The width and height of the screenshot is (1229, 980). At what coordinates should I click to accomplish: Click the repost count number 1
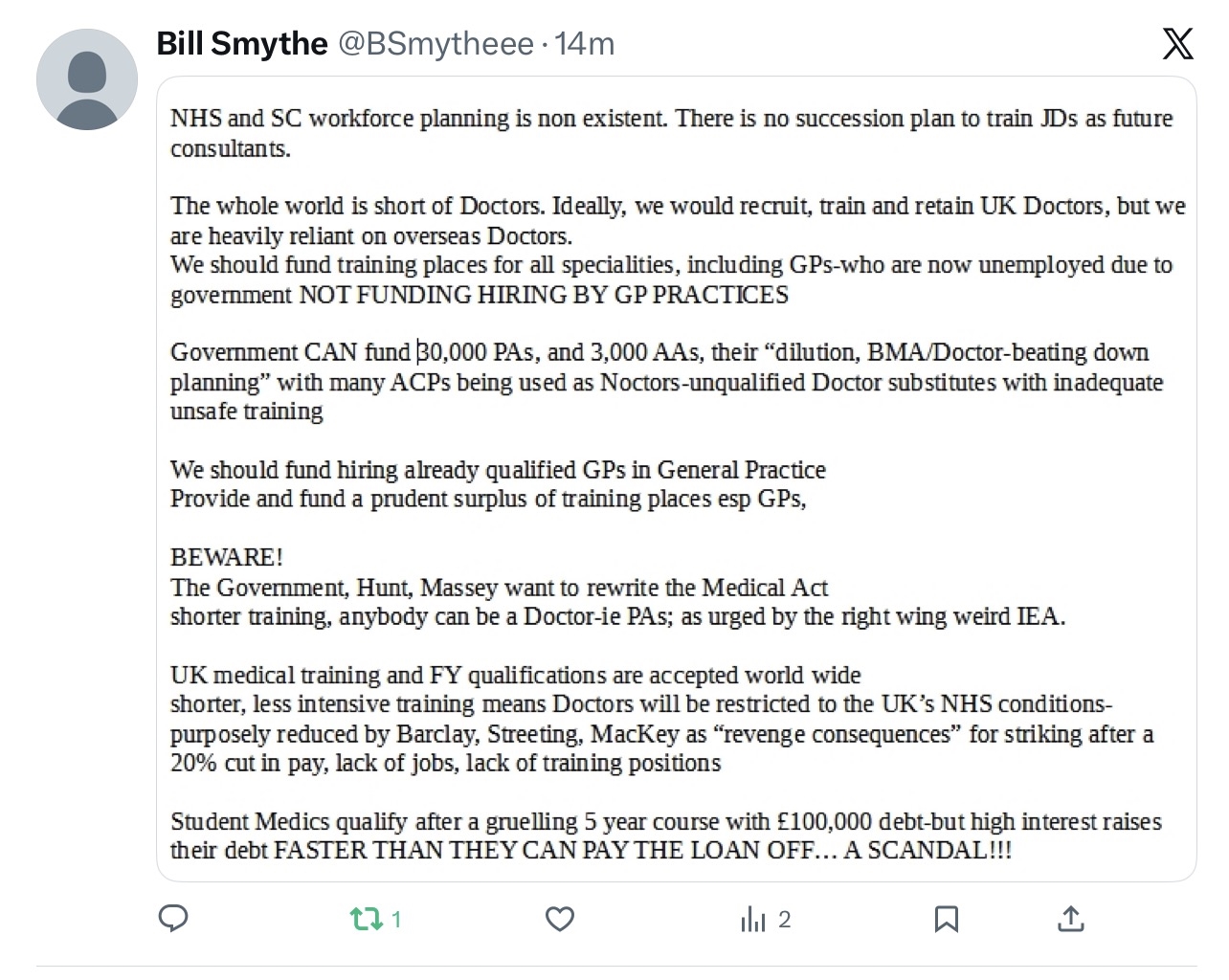pos(396,920)
